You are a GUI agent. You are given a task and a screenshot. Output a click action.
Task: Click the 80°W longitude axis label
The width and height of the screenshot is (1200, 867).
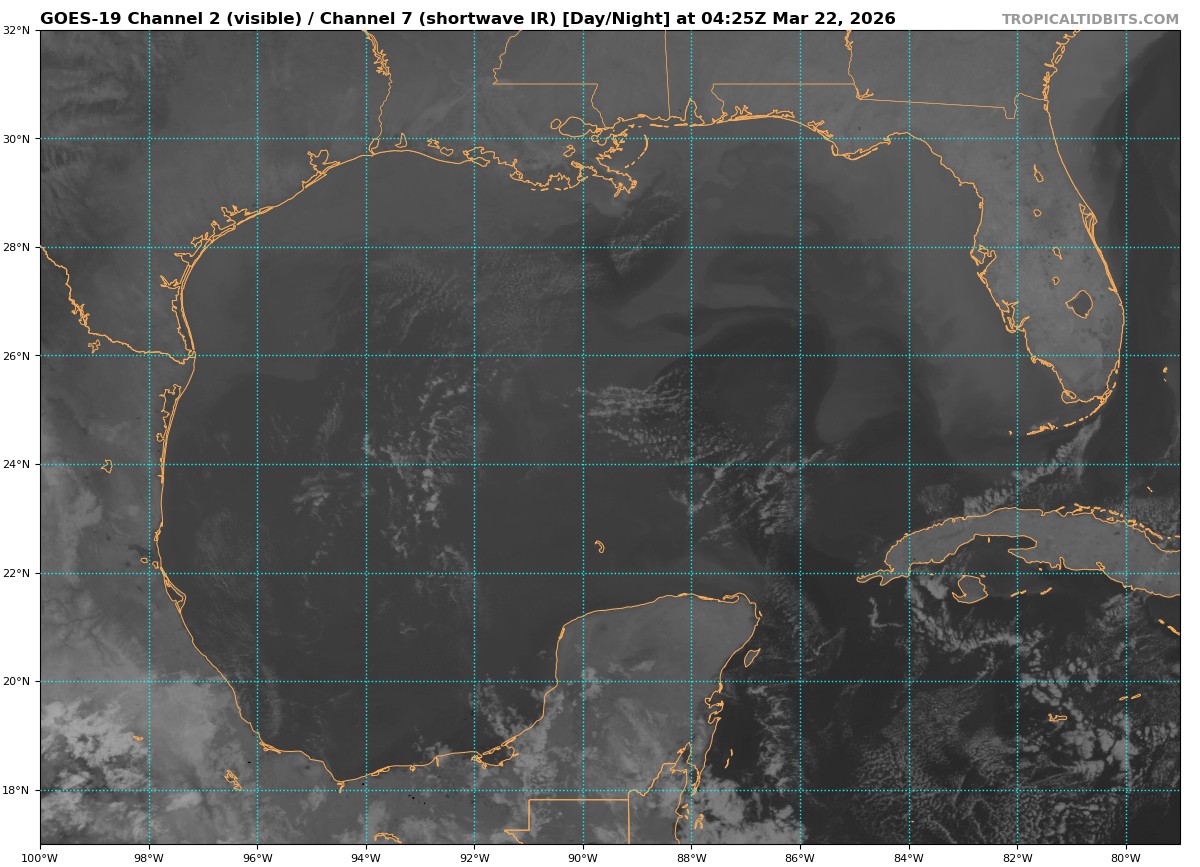click(1126, 857)
